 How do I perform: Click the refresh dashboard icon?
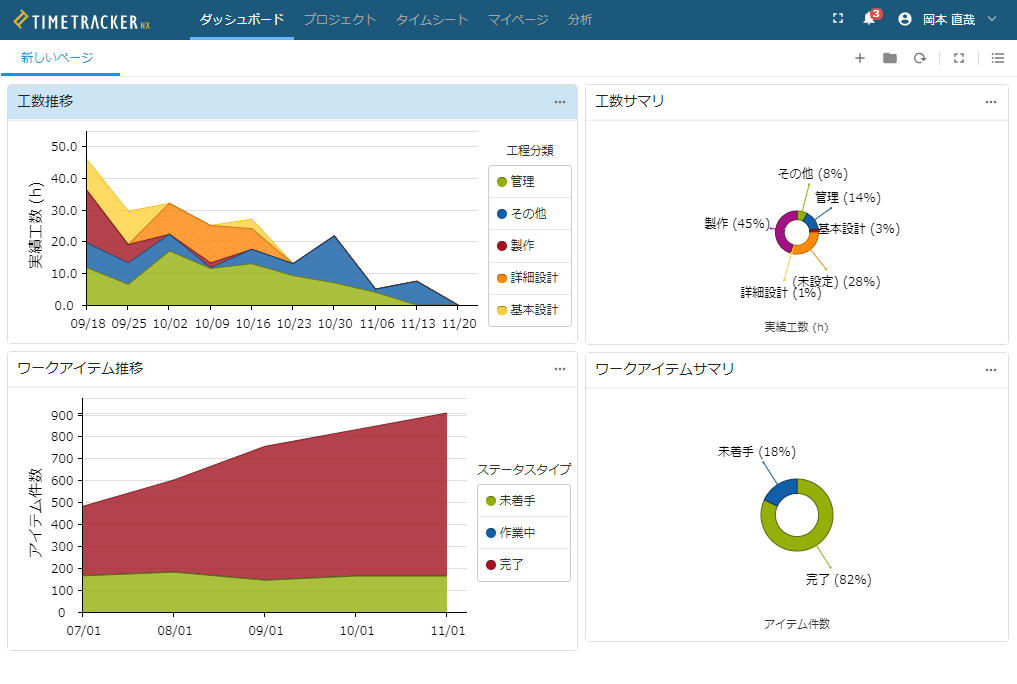[x=919, y=58]
